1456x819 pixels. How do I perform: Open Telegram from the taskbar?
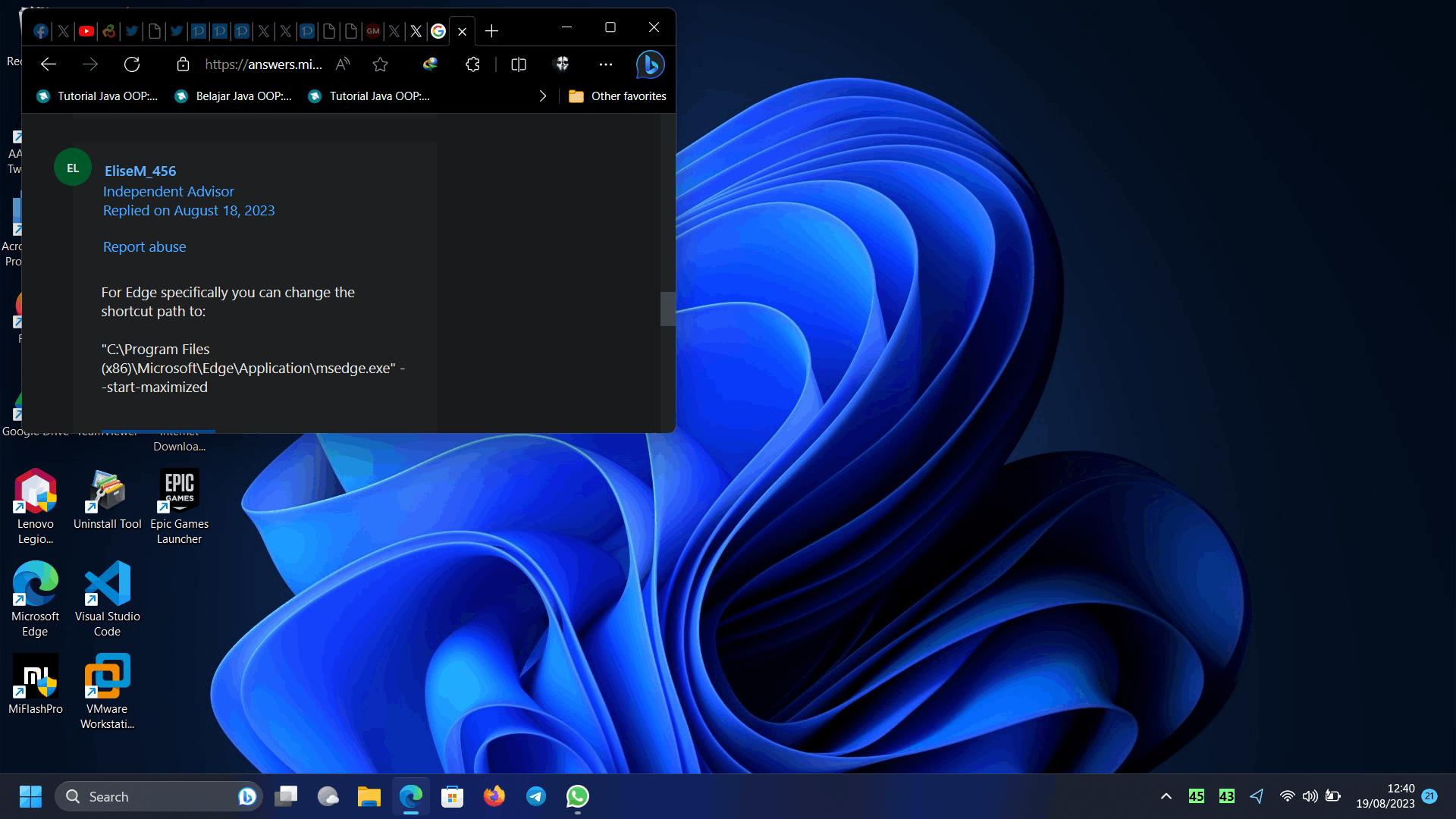coord(536,796)
